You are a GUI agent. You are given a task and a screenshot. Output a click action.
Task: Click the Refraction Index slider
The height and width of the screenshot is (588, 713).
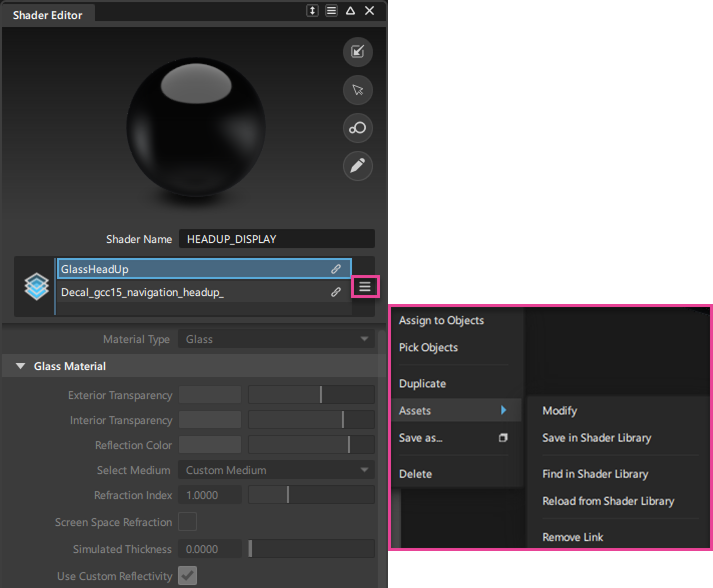click(x=311, y=495)
